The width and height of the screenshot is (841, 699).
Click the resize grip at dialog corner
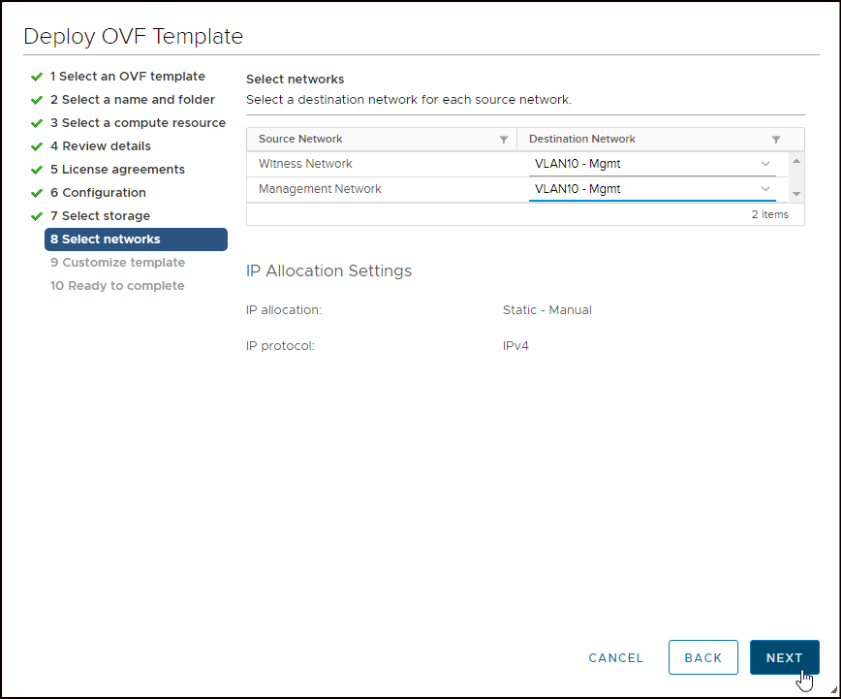(x=834, y=692)
